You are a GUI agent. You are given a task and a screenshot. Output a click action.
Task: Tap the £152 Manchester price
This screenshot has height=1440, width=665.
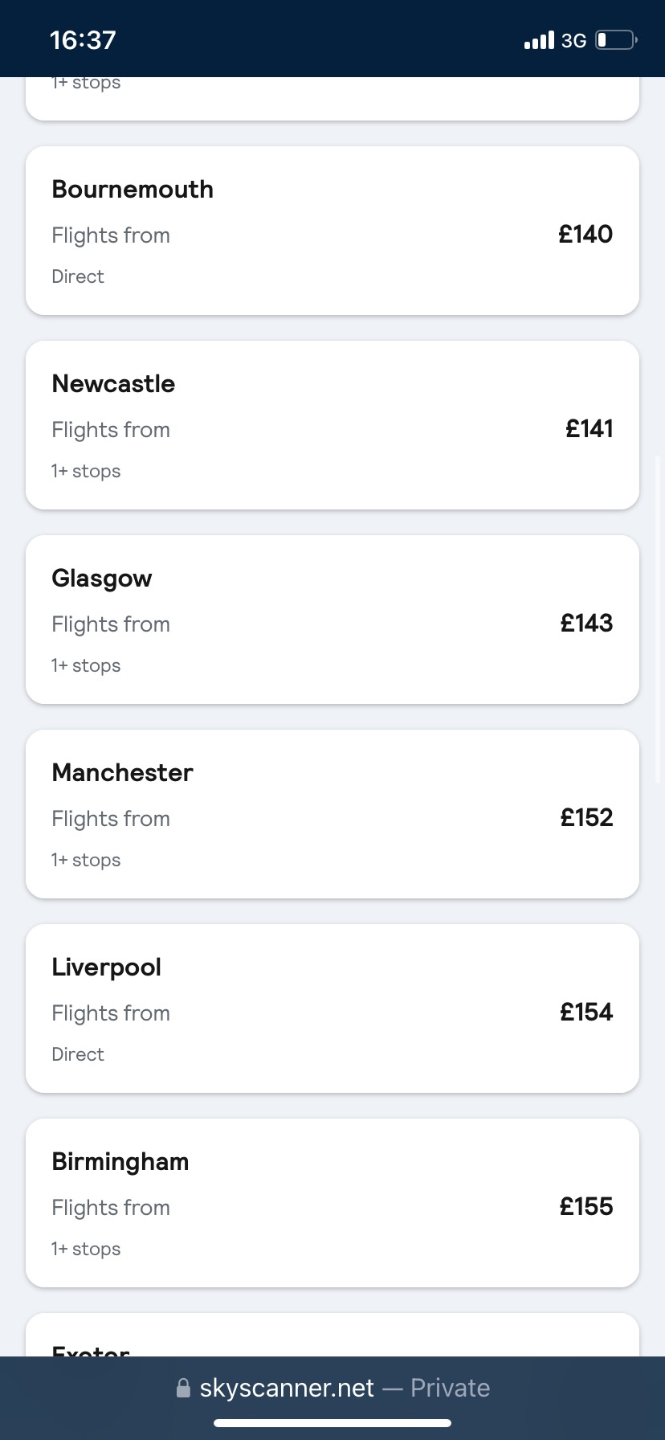[x=586, y=818]
